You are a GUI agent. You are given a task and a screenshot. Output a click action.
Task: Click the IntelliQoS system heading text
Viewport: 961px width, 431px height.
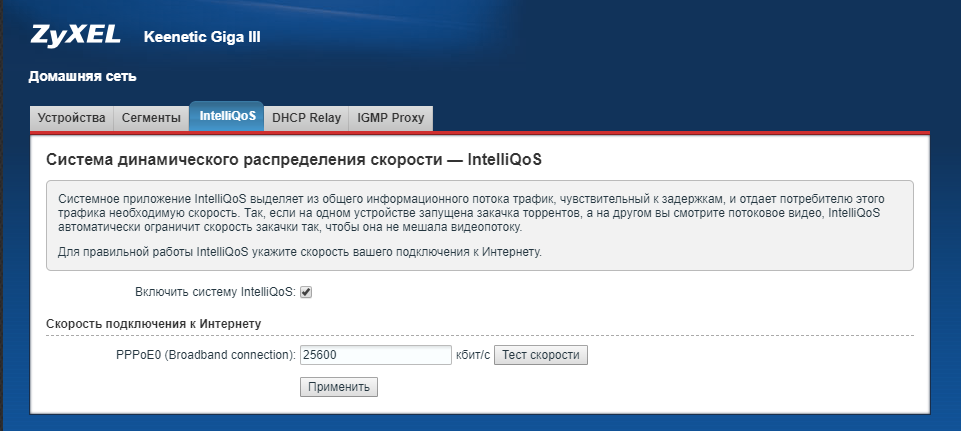point(294,161)
